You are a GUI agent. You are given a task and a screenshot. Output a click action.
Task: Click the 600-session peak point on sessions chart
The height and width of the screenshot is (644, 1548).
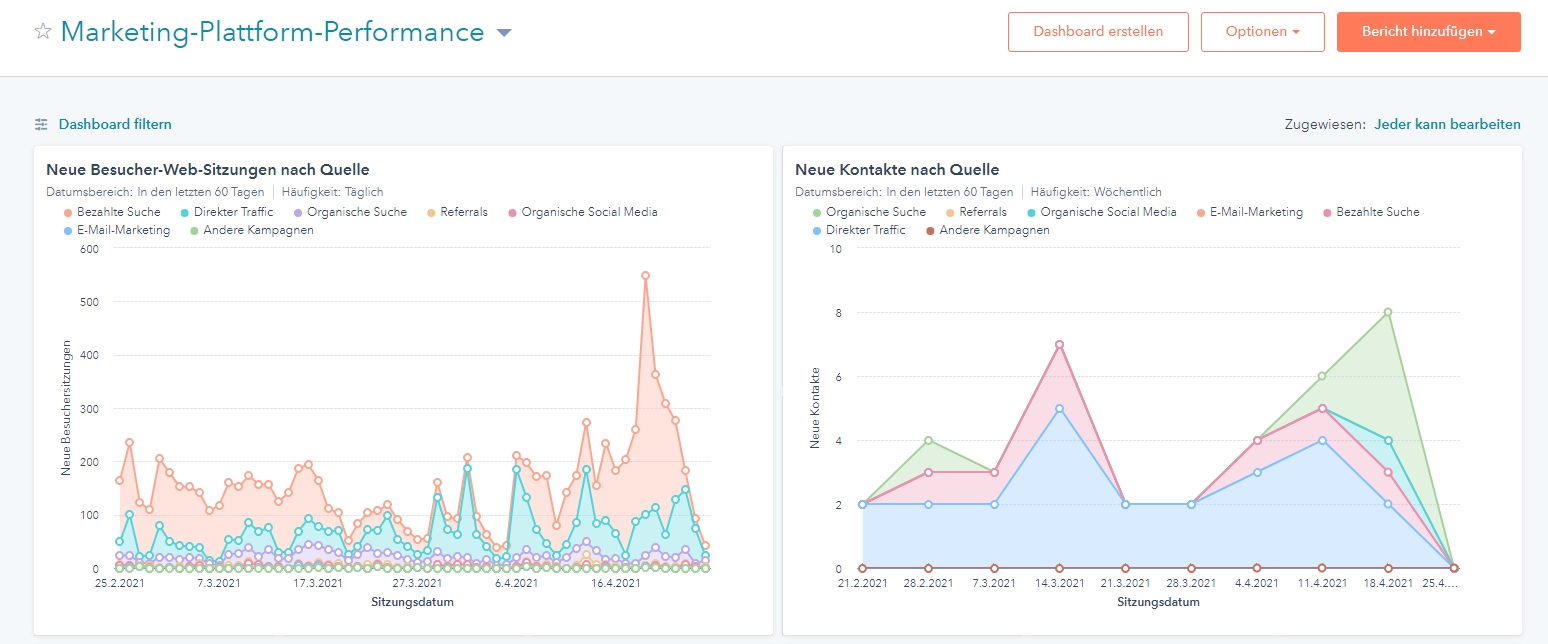[646, 275]
